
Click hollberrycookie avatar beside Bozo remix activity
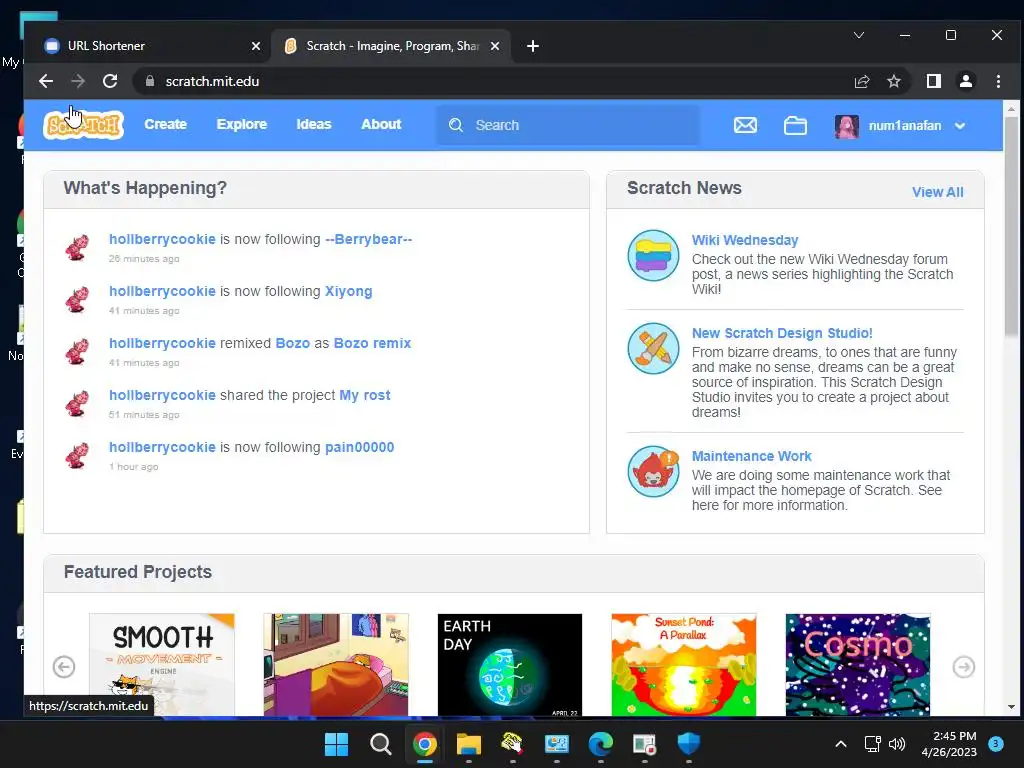point(77,351)
